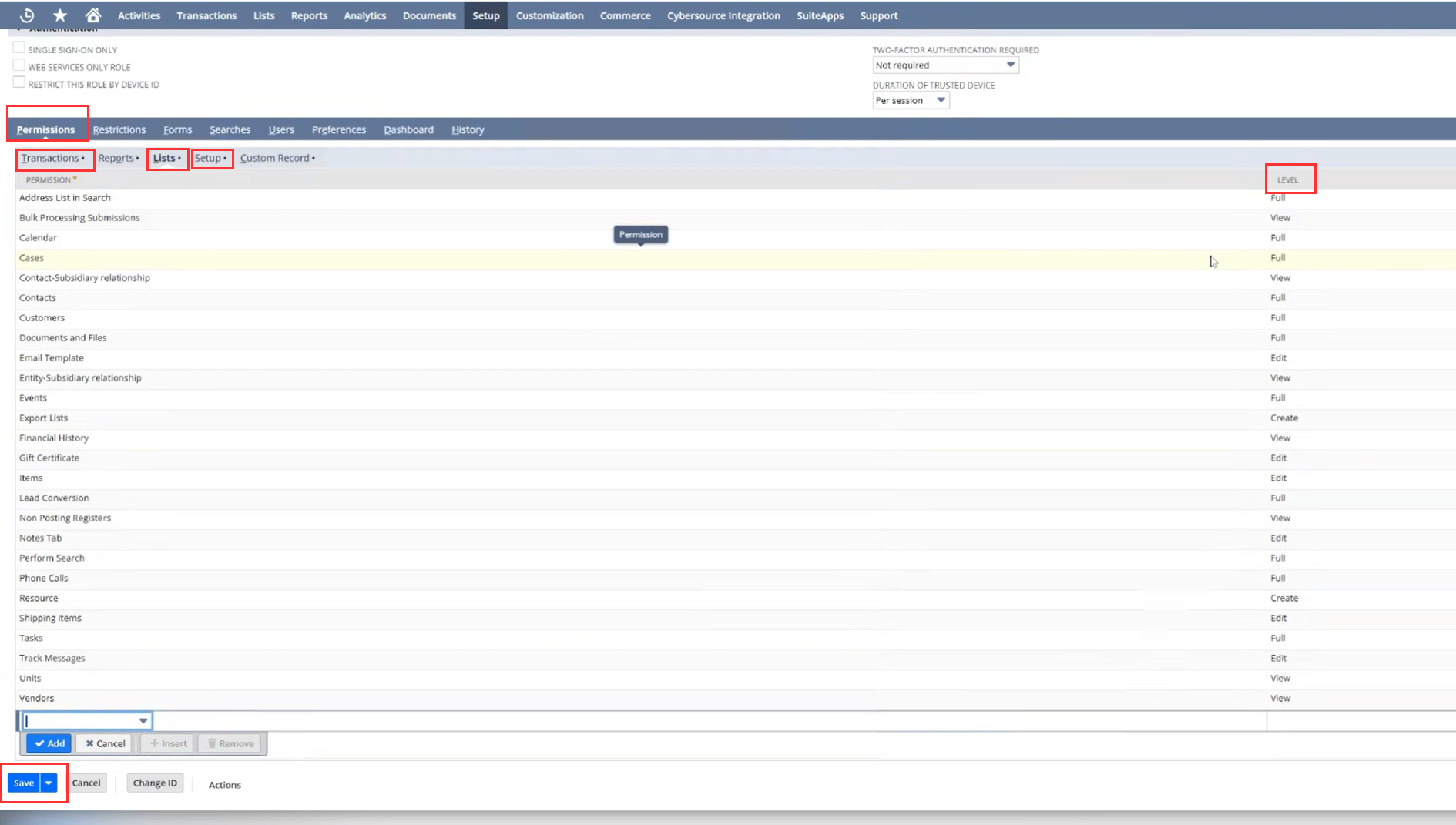Screen dimensions: 1456x825
Task: Select the Lead Conversion permission row
Action: coord(736,498)
